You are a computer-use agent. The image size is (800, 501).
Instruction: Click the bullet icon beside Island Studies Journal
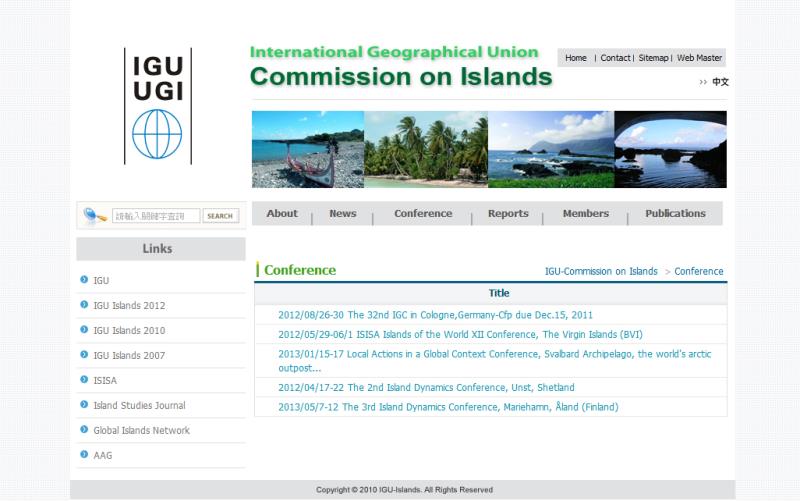pos(84,405)
